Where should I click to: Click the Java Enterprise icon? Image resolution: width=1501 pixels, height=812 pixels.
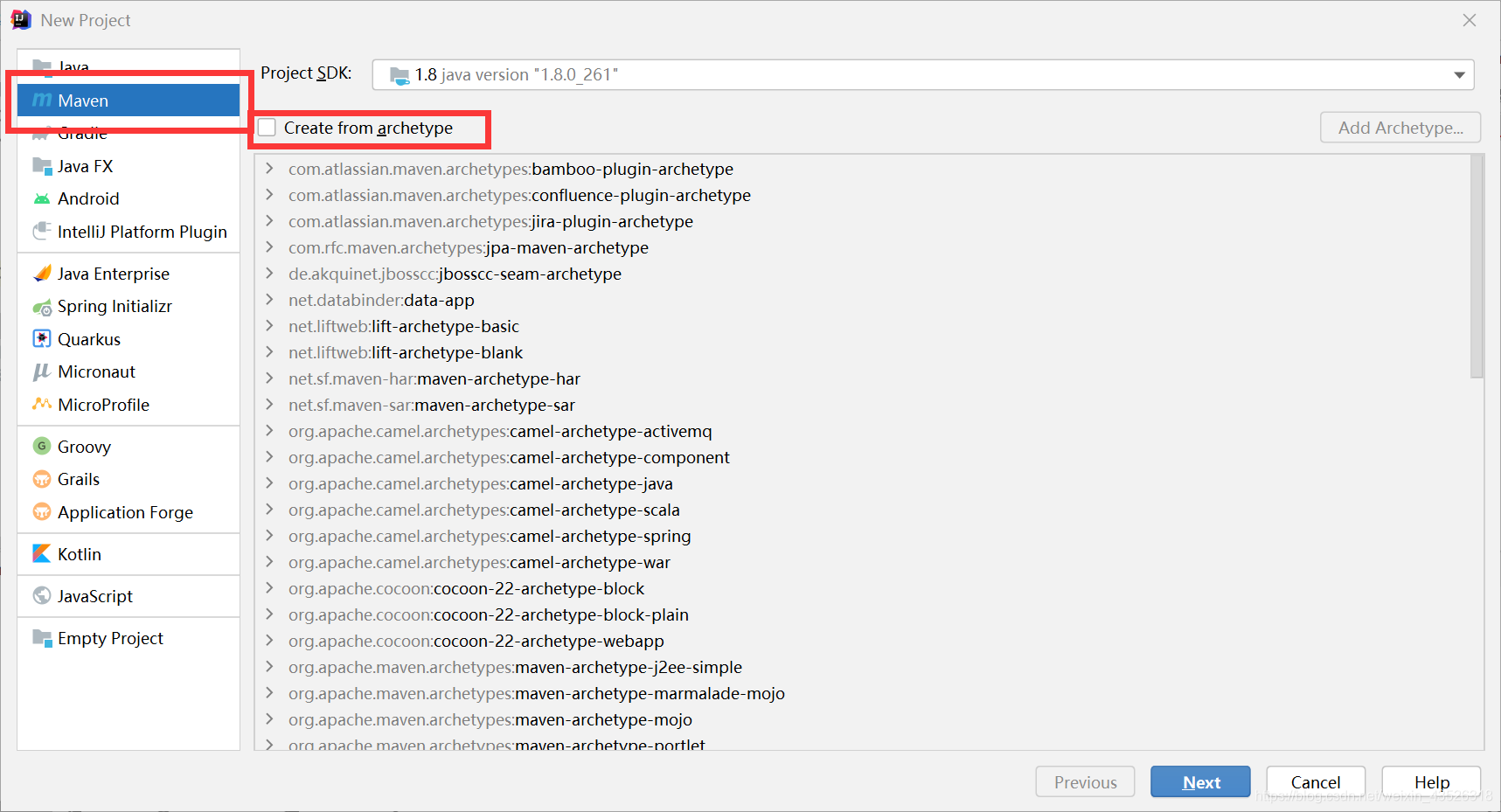tap(42, 274)
